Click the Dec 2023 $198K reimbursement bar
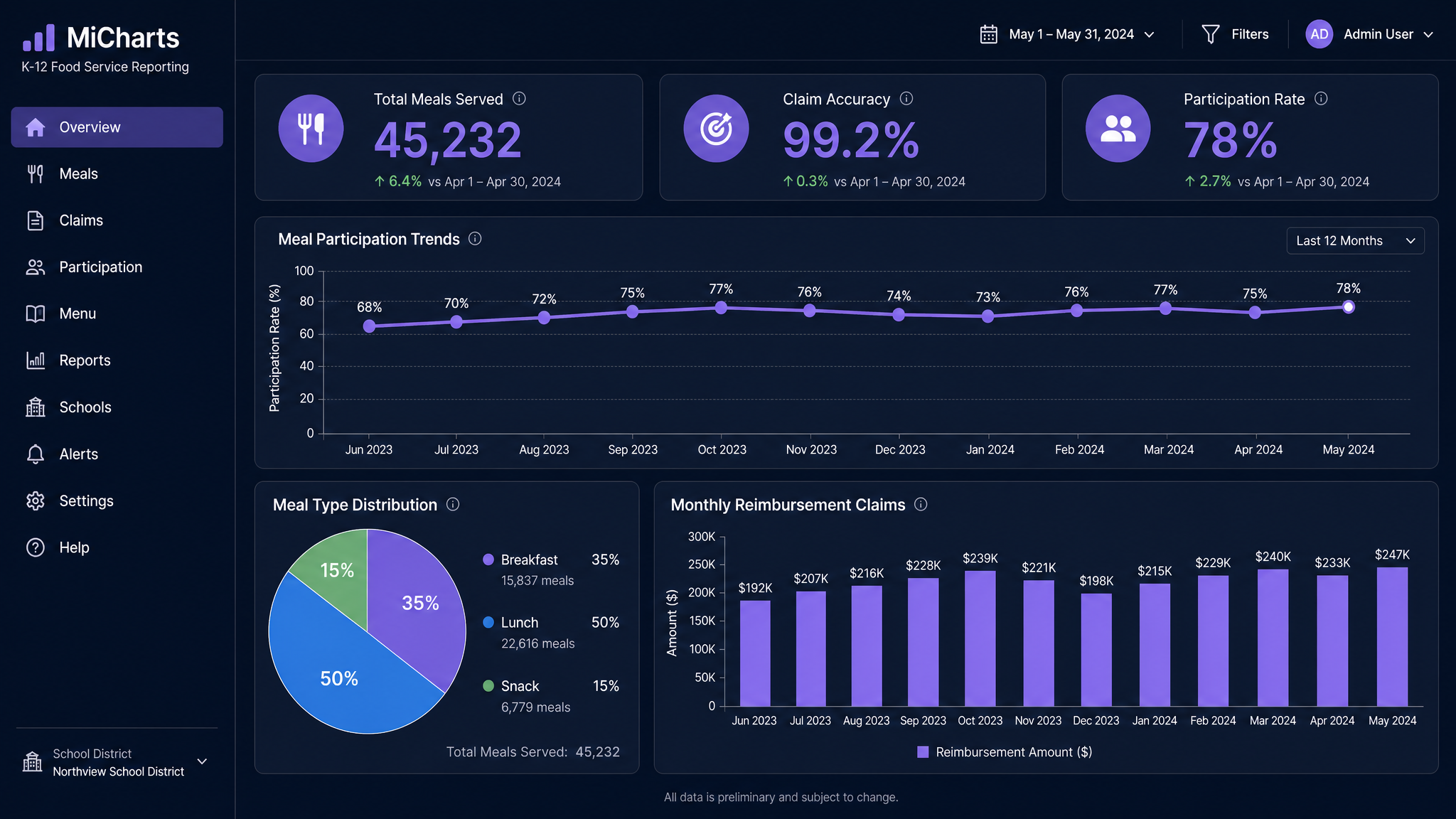Image resolution: width=1456 pixels, height=819 pixels. (1096, 650)
